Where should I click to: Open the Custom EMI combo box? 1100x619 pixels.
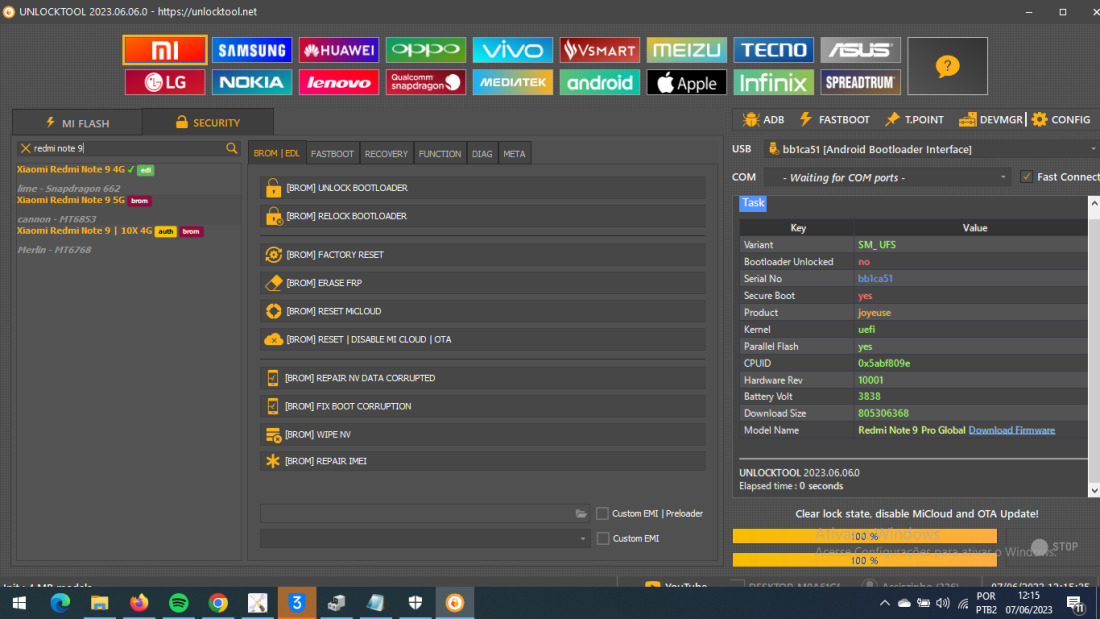[425, 538]
